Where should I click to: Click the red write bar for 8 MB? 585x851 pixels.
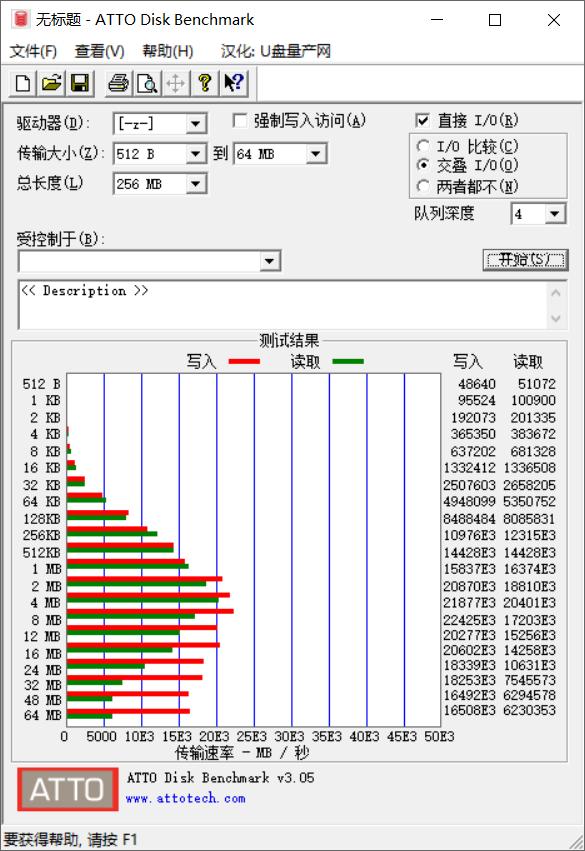tap(150, 611)
